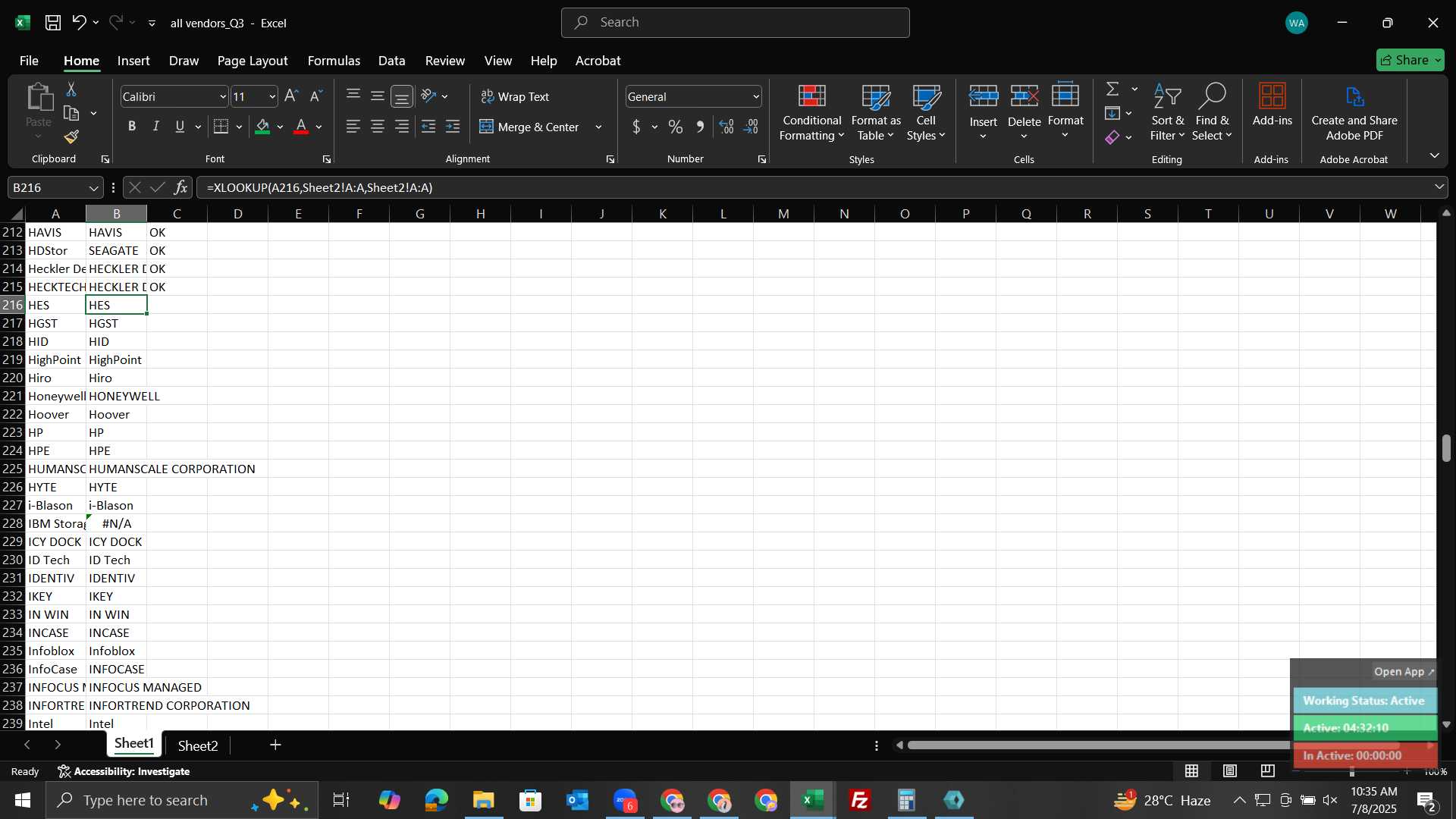Toggle Merge & Center
This screenshot has height=819, width=1456.
tap(529, 127)
